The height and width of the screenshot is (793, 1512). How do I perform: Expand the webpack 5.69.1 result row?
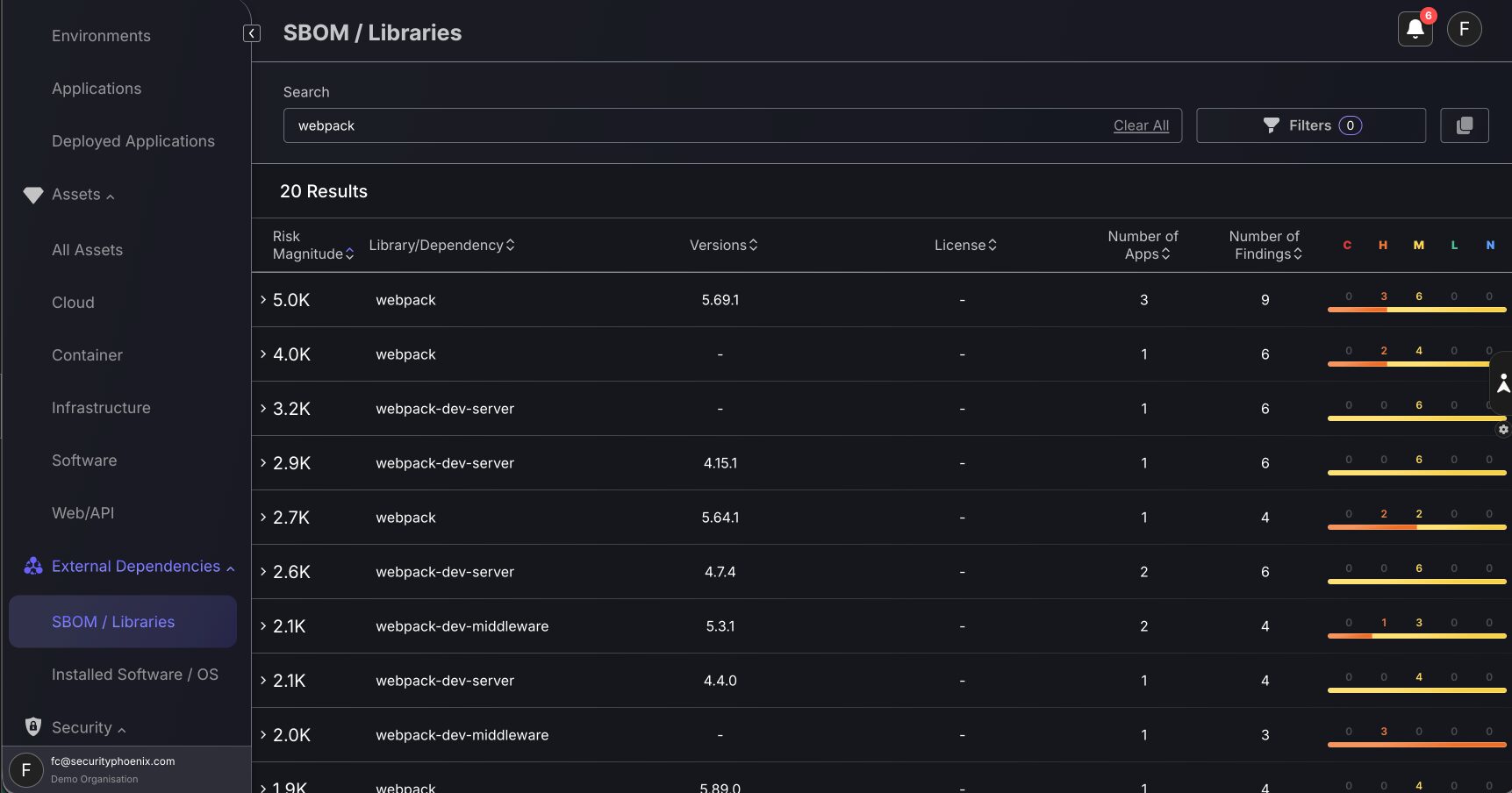[x=262, y=299]
